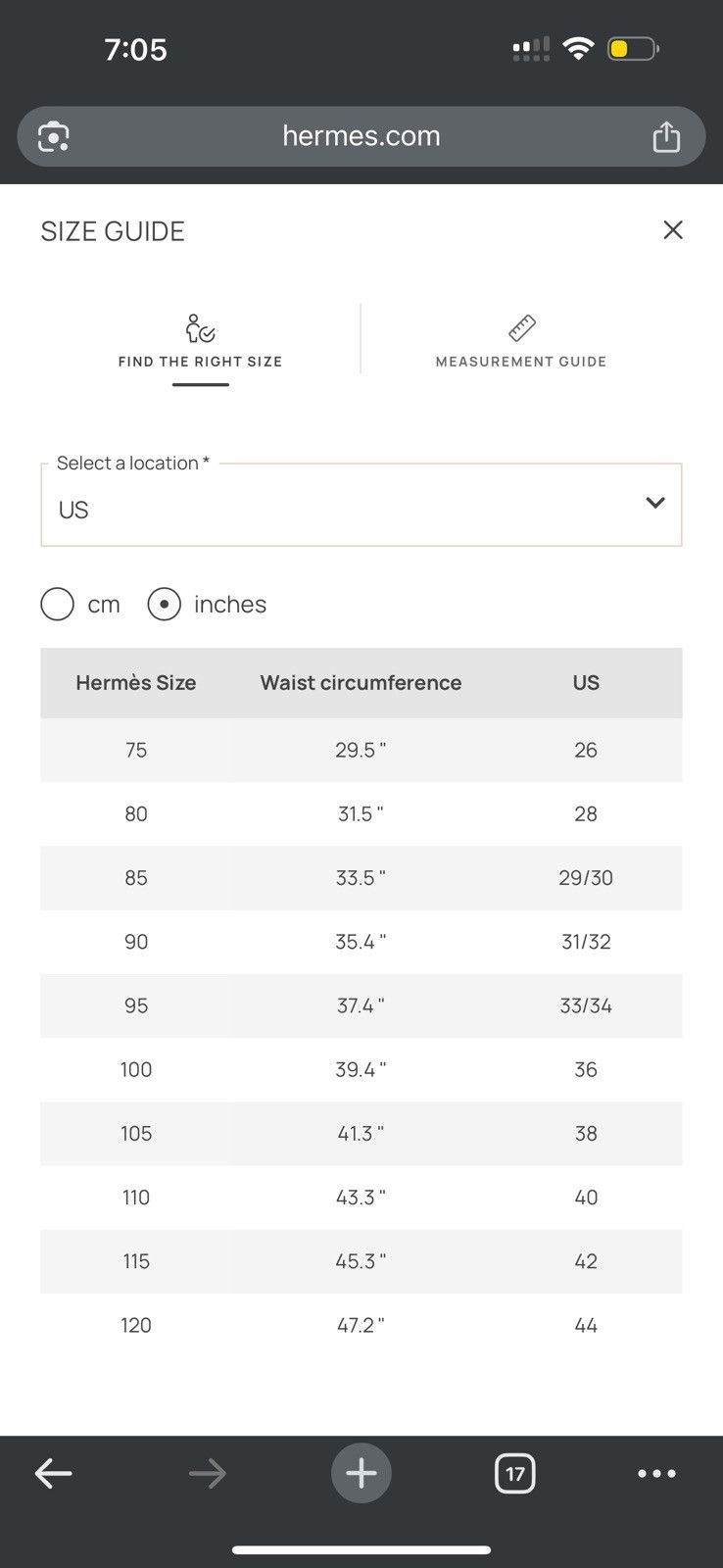Close the Size Guide panel
The image size is (723, 1568).
coord(673,230)
